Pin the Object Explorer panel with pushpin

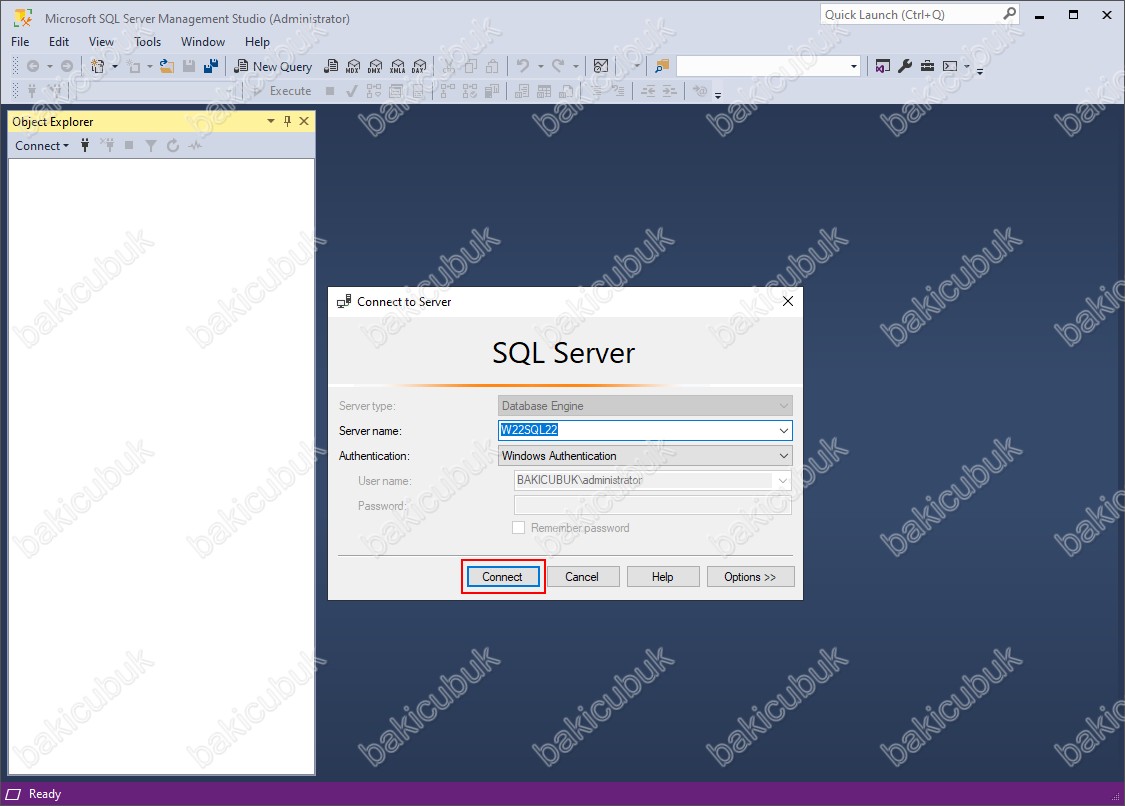click(x=288, y=121)
